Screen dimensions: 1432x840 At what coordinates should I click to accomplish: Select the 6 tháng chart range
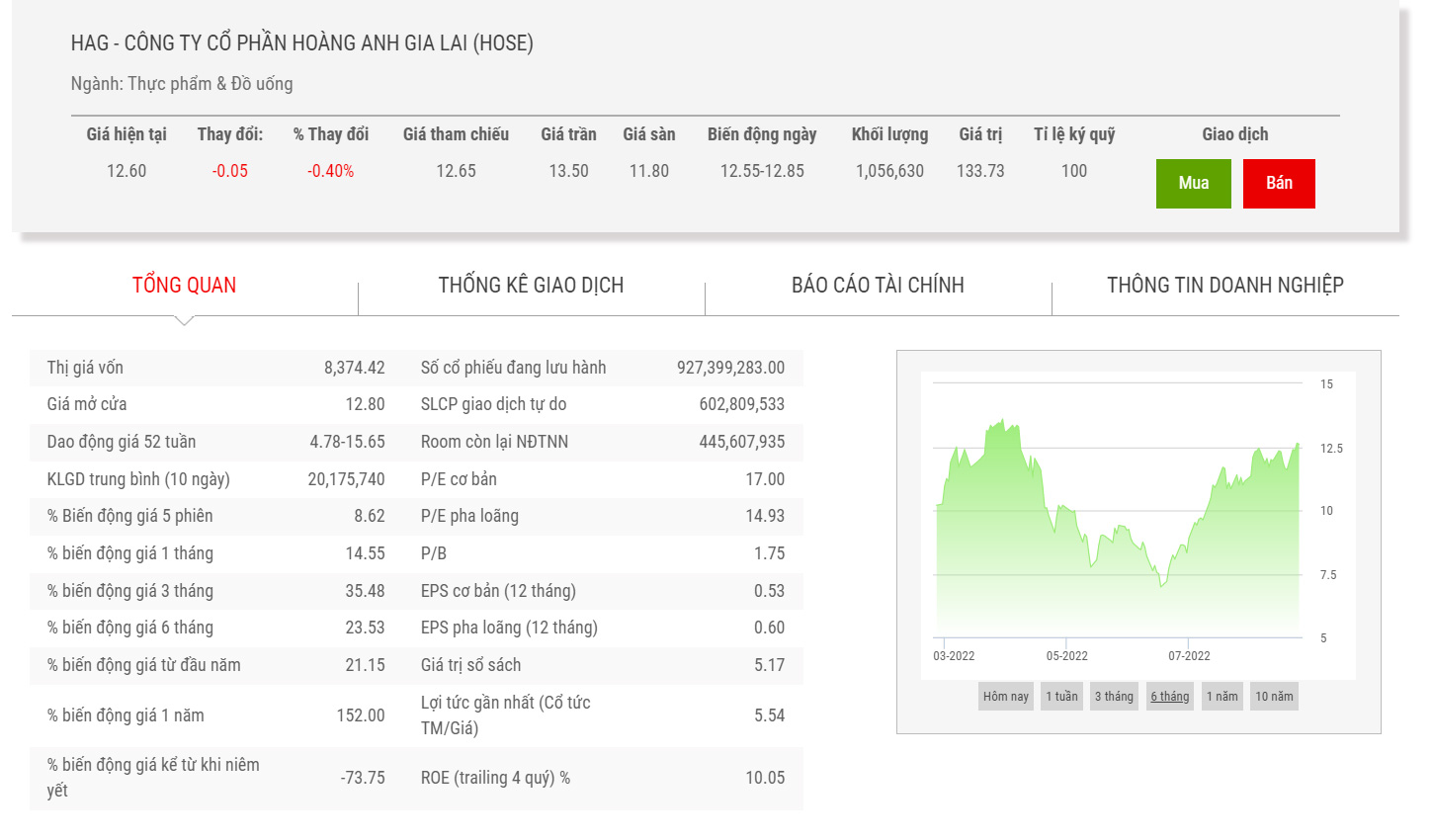pyautogui.click(x=1170, y=697)
